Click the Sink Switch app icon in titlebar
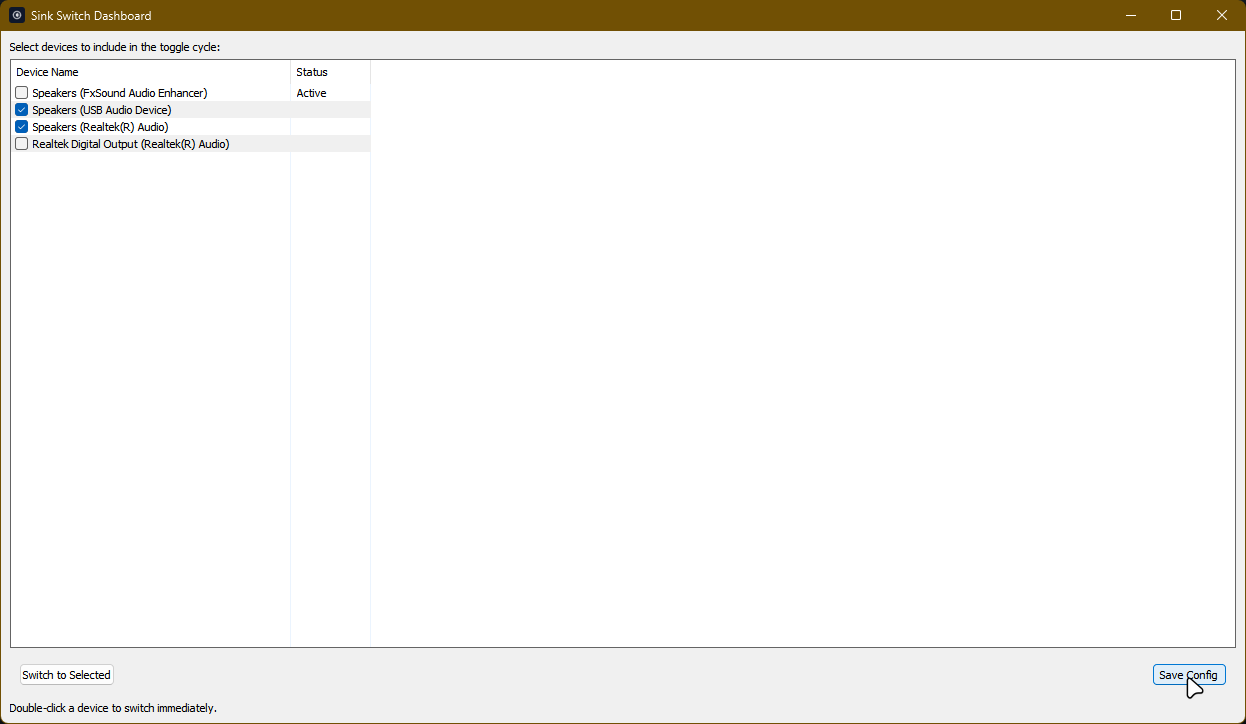 click(15, 15)
